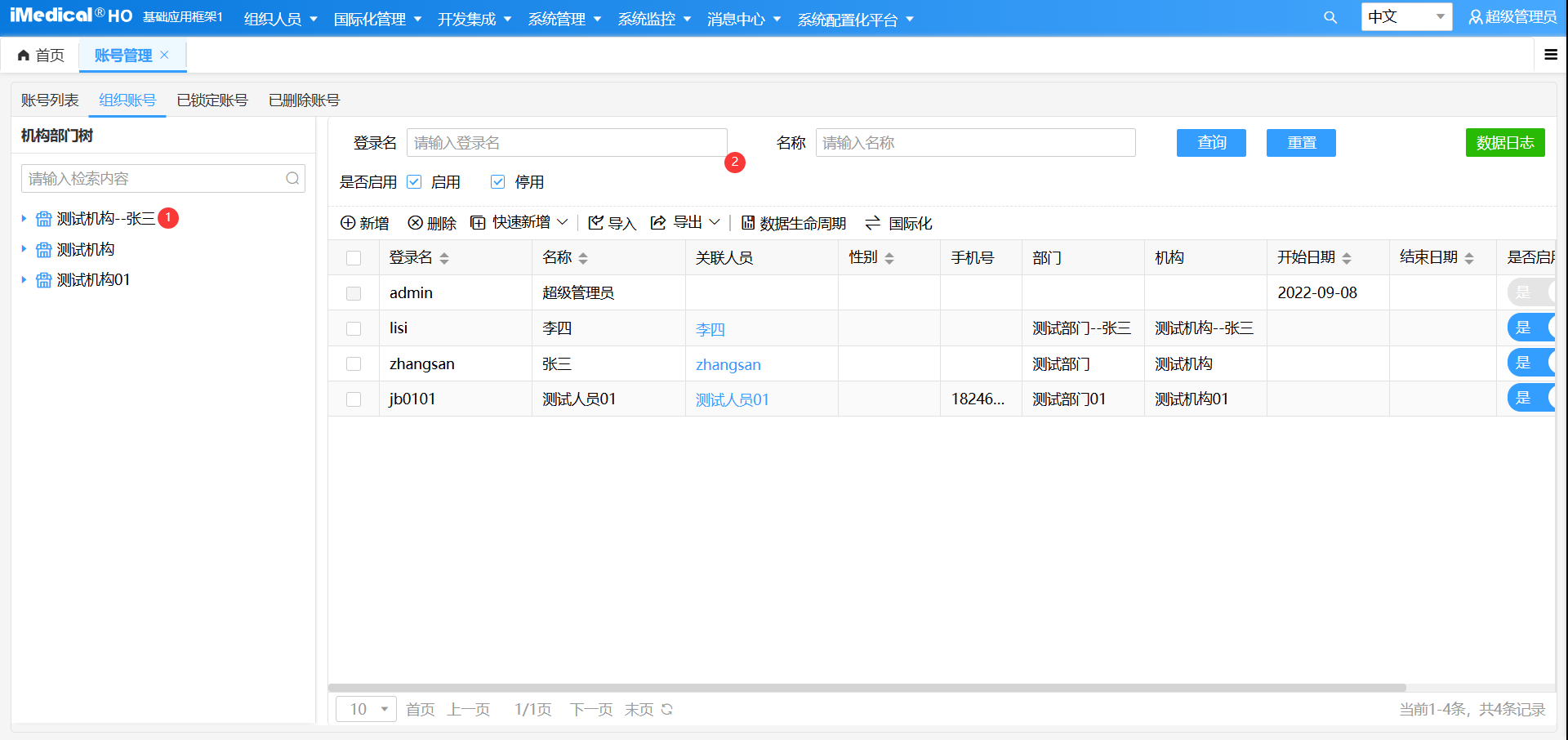
Task: Expand the 测试机构01 tree node arrow
Action: (24, 280)
